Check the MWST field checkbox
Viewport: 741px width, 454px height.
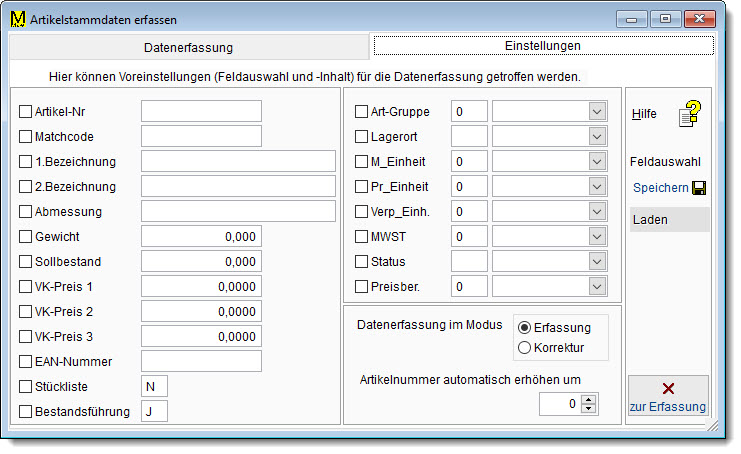[362, 237]
